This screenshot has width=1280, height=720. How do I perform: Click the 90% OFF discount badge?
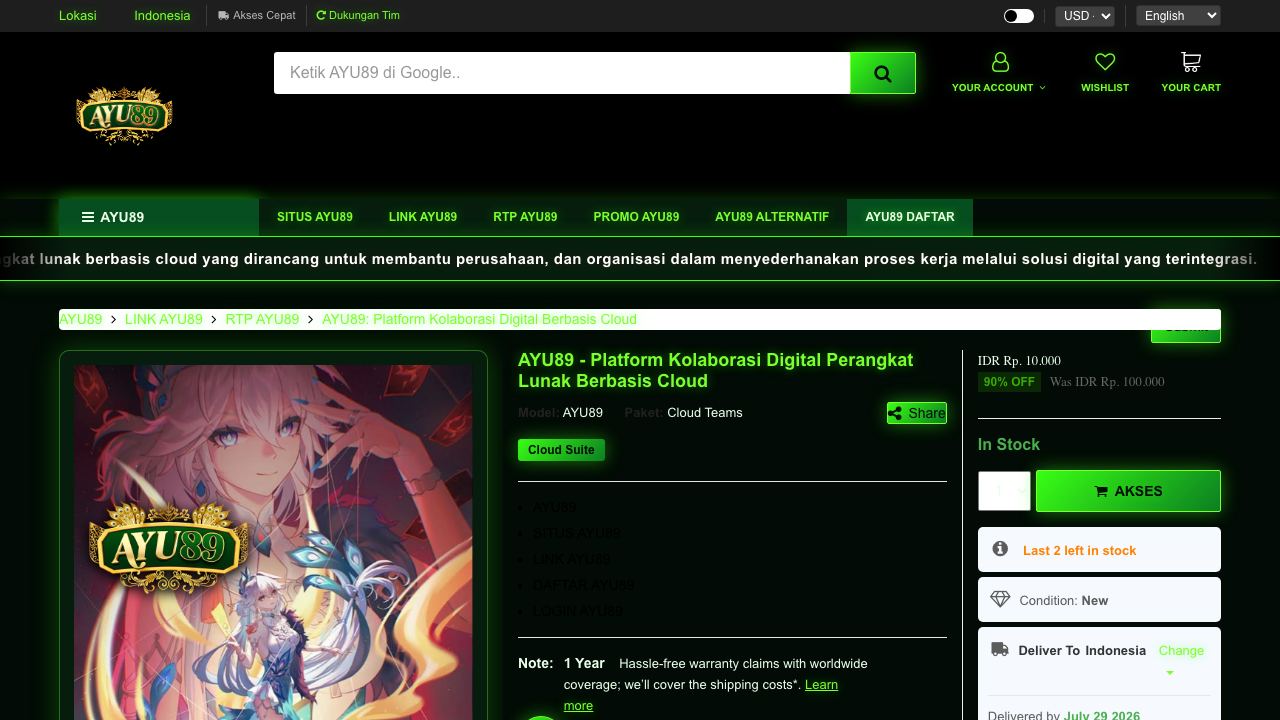[x=1009, y=382]
